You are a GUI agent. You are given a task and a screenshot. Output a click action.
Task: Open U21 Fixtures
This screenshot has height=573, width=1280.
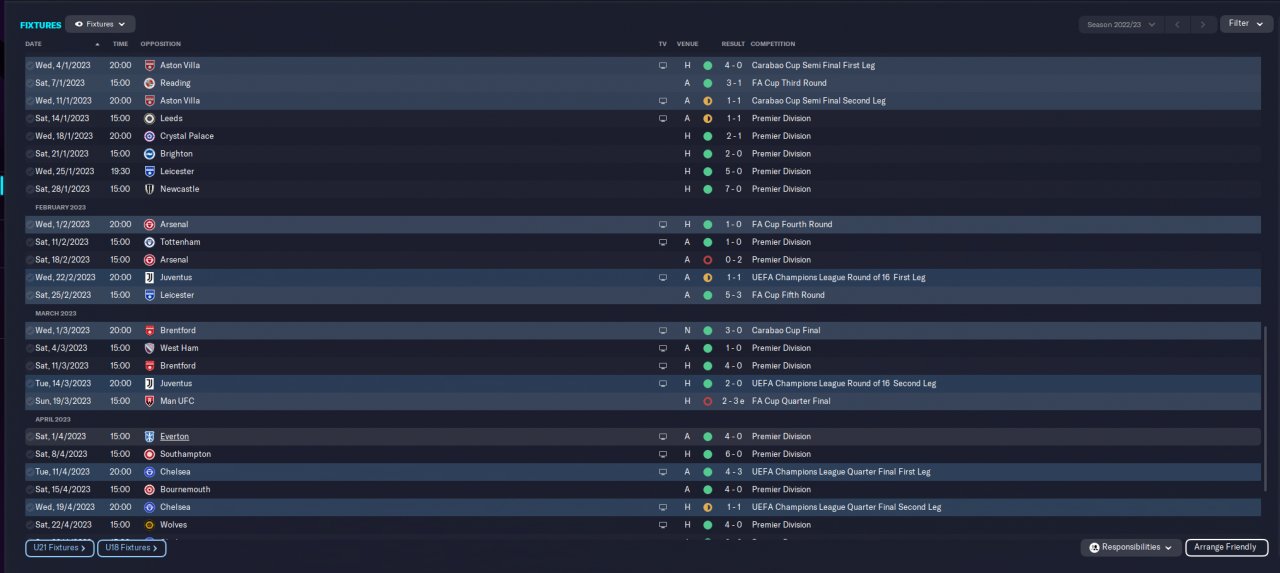pyautogui.click(x=60, y=548)
